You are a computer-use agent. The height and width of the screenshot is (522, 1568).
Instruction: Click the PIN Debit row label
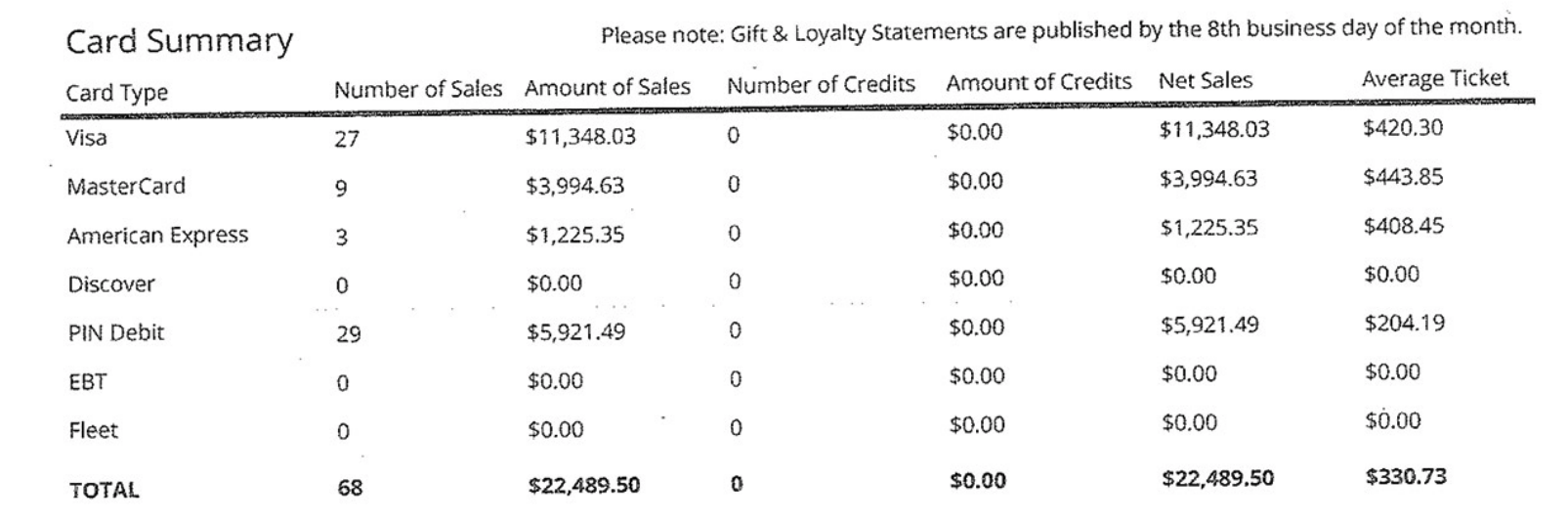(x=115, y=332)
